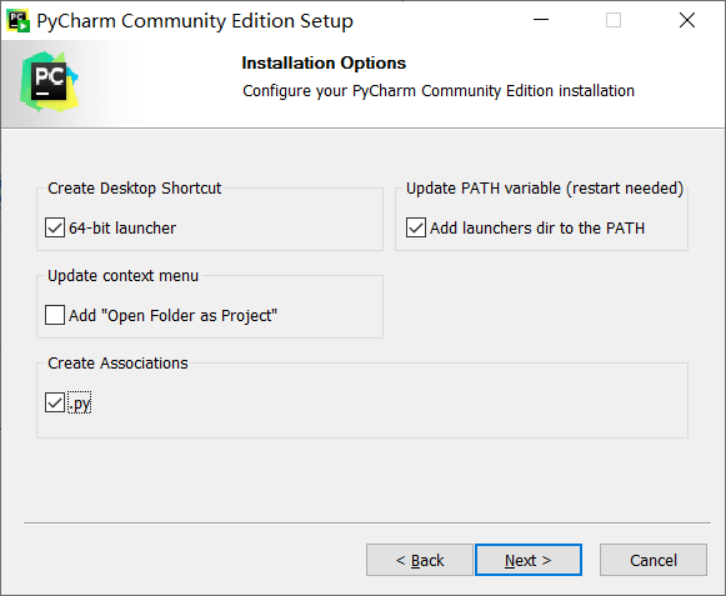Cancel the installation

pyautogui.click(x=653, y=560)
